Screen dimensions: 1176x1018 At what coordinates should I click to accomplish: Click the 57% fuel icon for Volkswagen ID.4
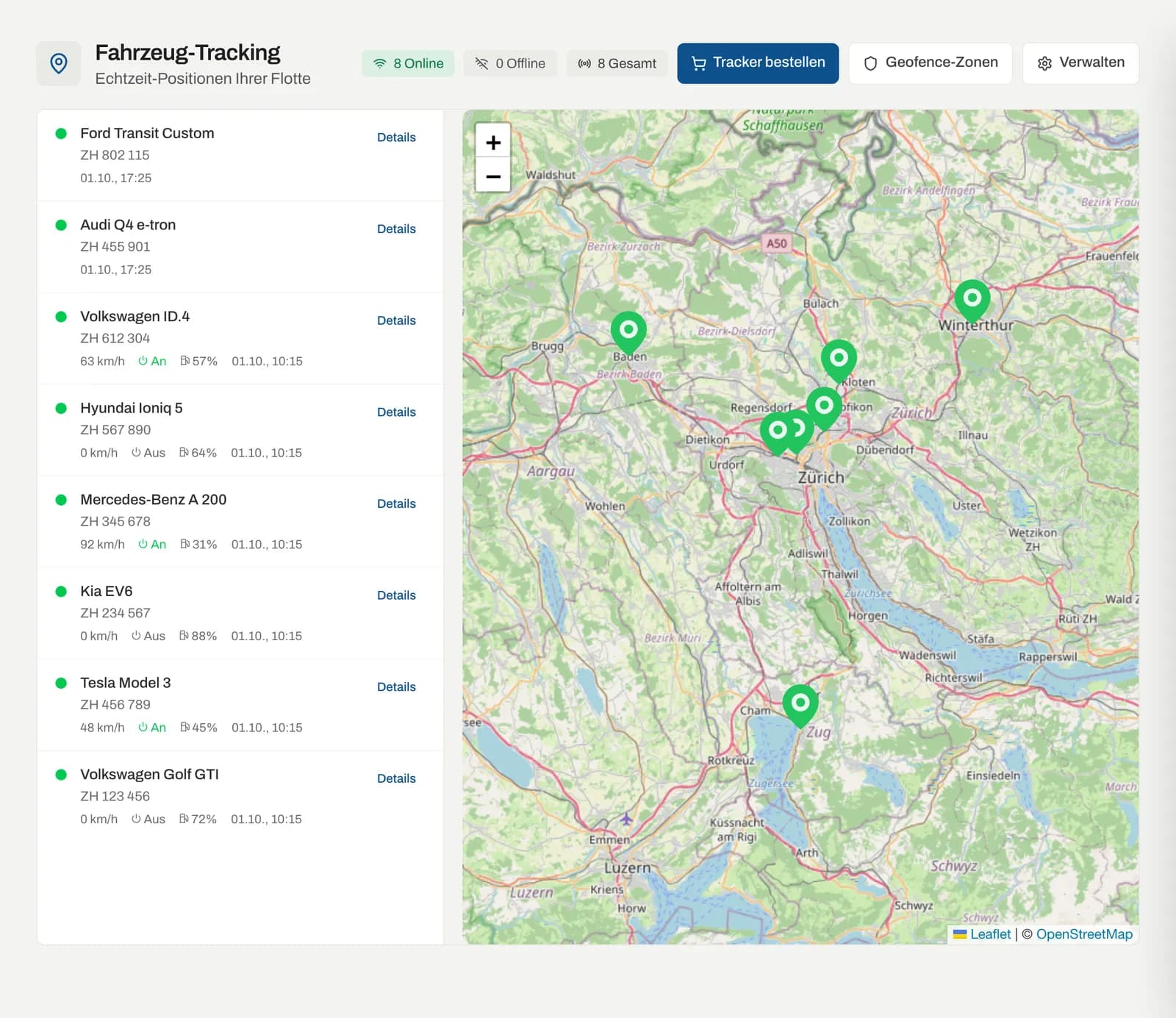[x=185, y=361]
